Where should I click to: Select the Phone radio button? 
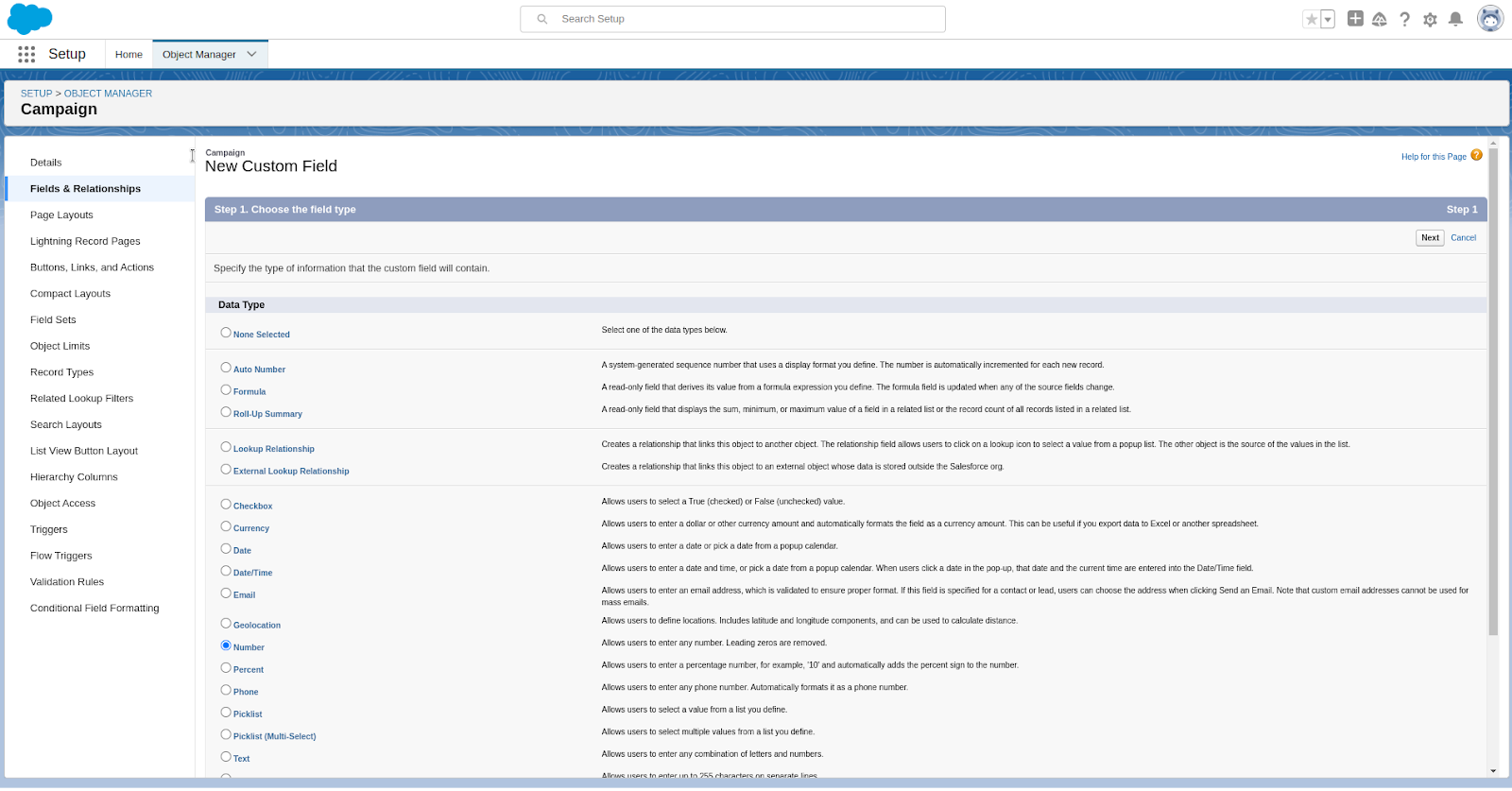click(x=226, y=690)
